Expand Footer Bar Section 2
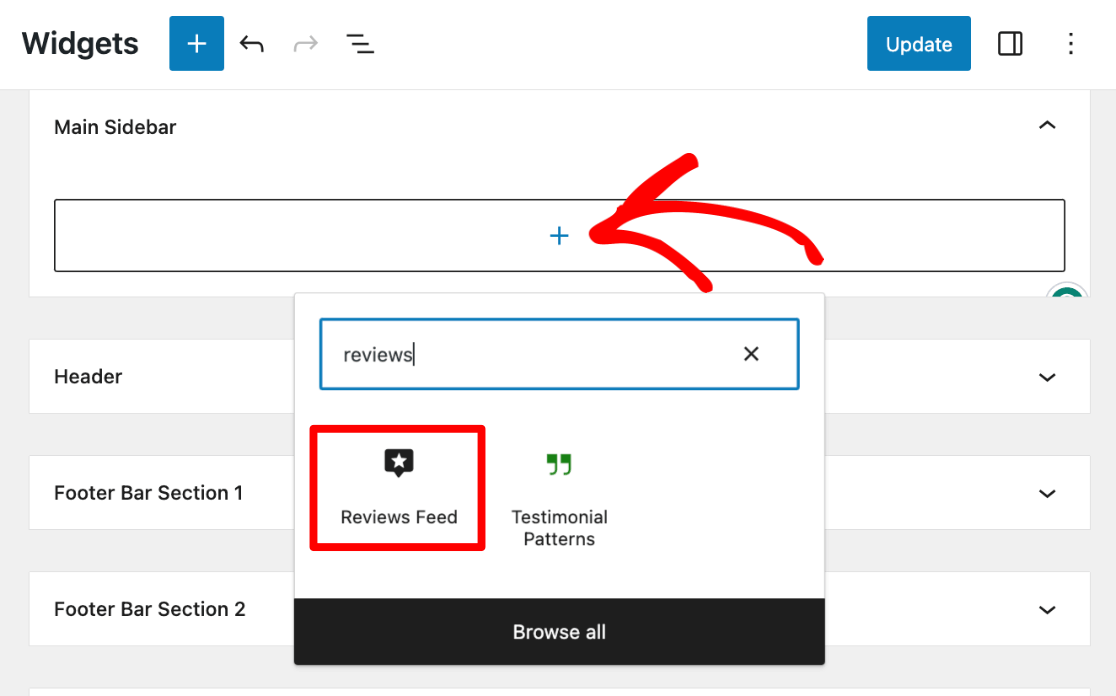The width and height of the screenshot is (1116, 696). coord(1047,609)
